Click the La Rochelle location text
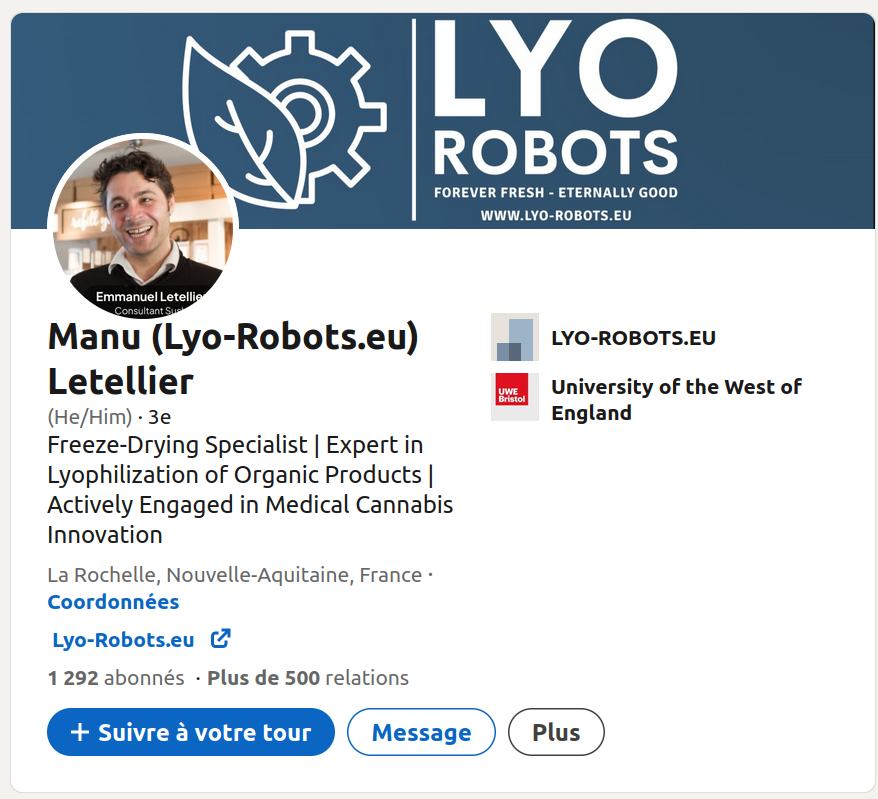The width and height of the screenshot is (878, 799). point(234,575)
